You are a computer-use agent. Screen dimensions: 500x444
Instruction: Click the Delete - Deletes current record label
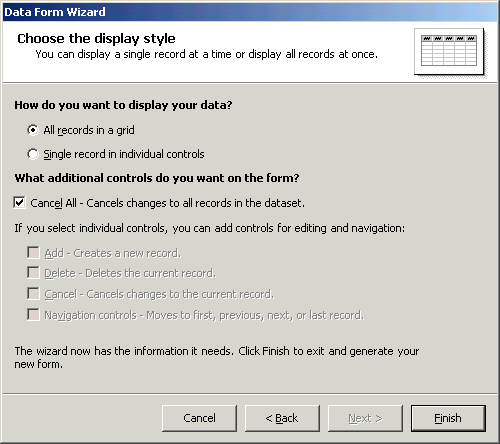click(130, 273)
